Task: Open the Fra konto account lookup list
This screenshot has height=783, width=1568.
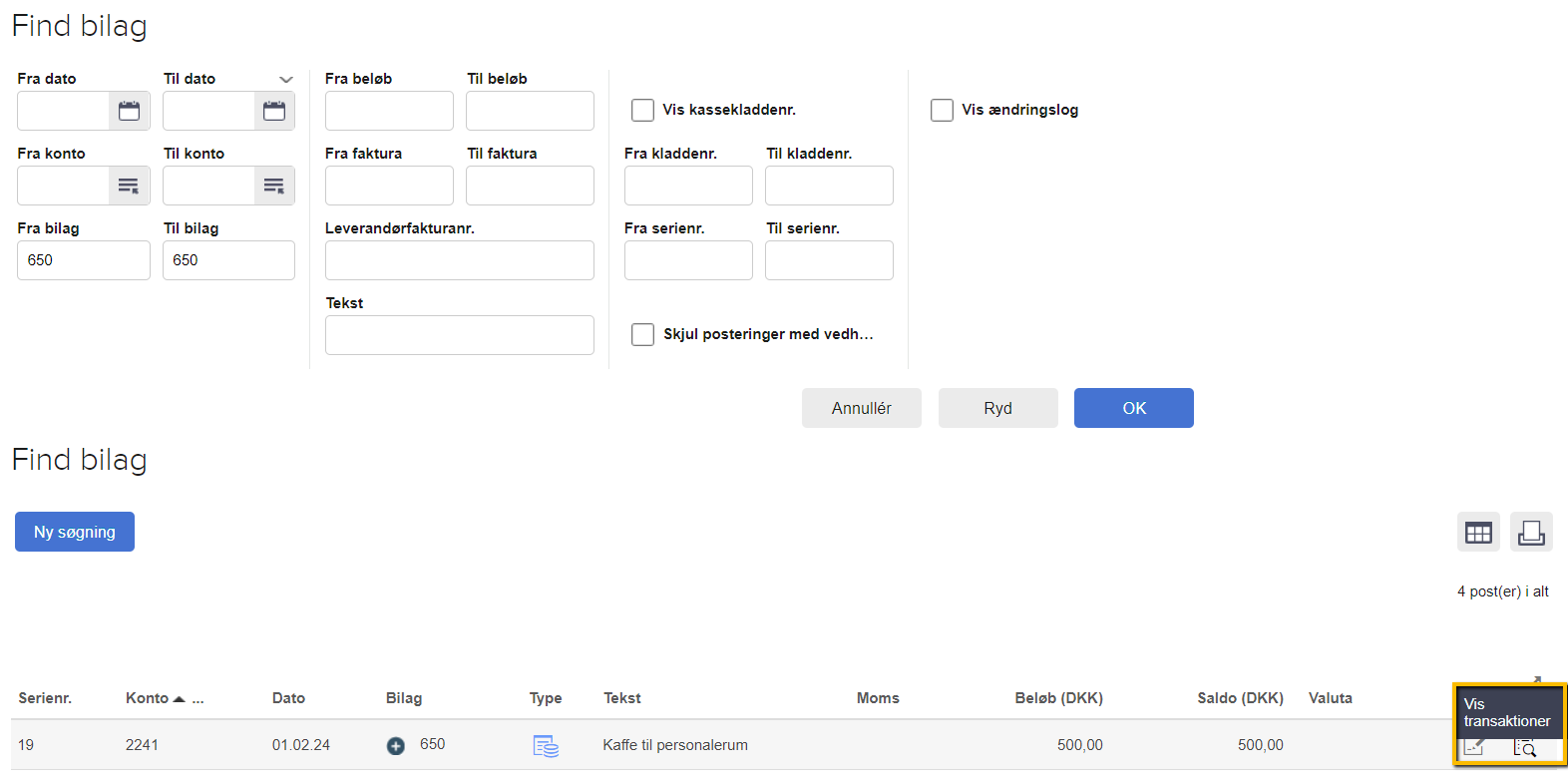Action: coord(129,186)
